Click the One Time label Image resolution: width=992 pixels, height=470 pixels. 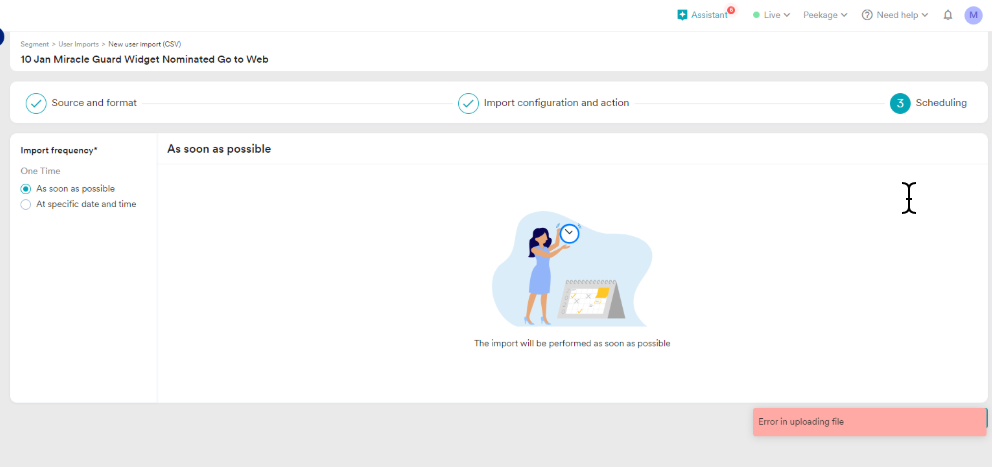pyautogui.click(x=40, y=171)
